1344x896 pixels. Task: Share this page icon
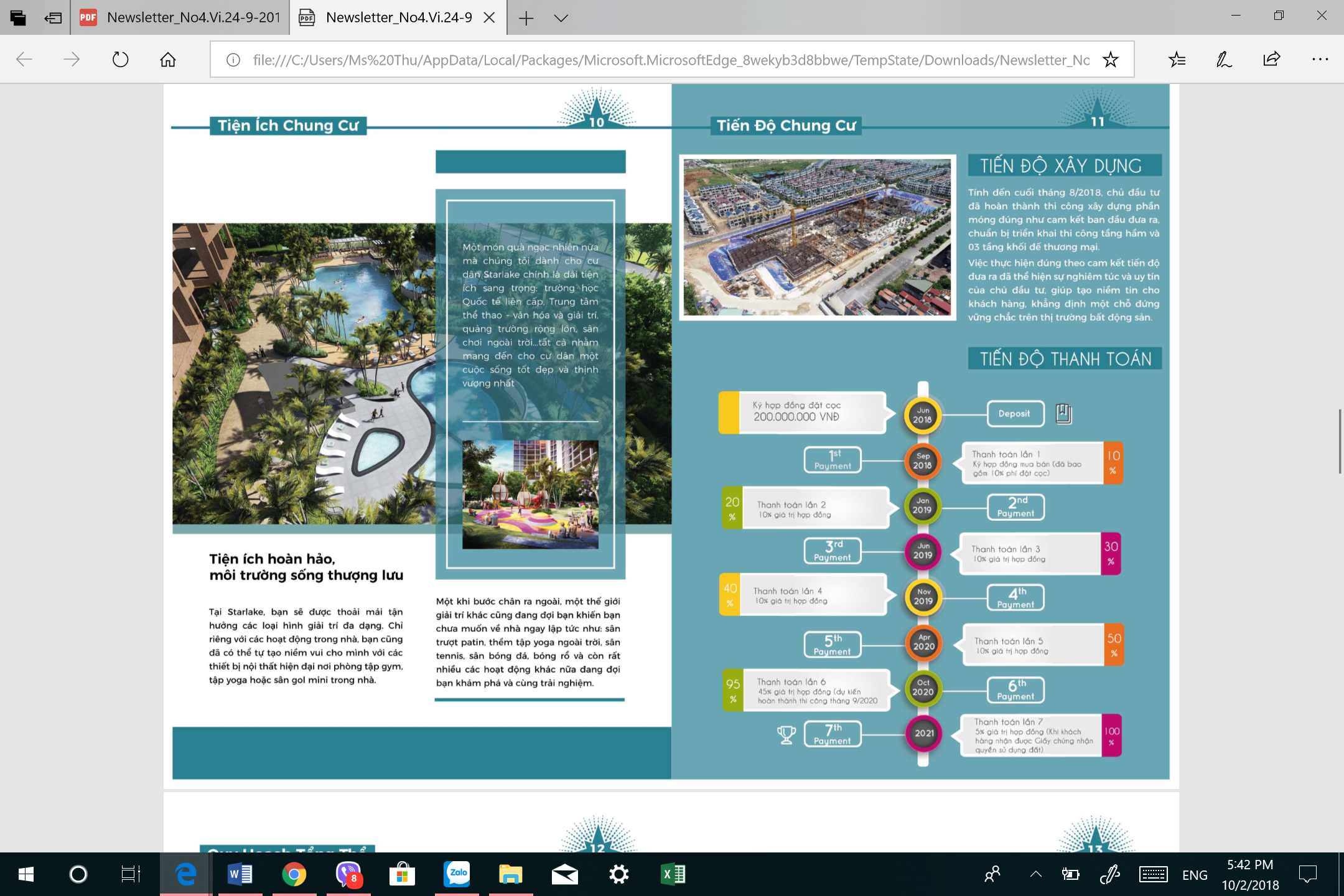coord(1272,59)
